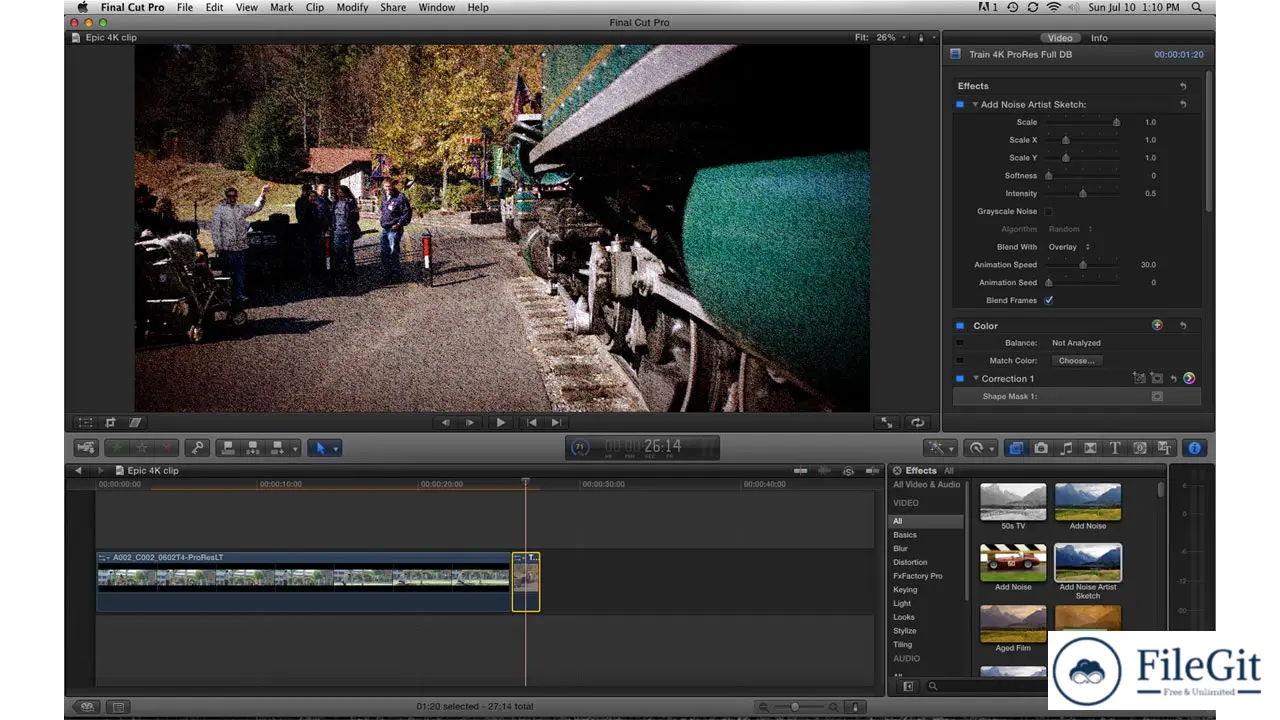Go to previous edit point in viewer
The height and width of the screenshot is (720, 1280).
pyautogui.click(x=532, y=423)
